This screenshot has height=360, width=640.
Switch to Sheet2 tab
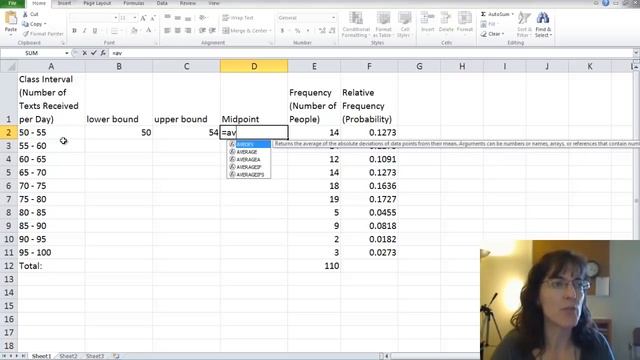pos(68,356)
